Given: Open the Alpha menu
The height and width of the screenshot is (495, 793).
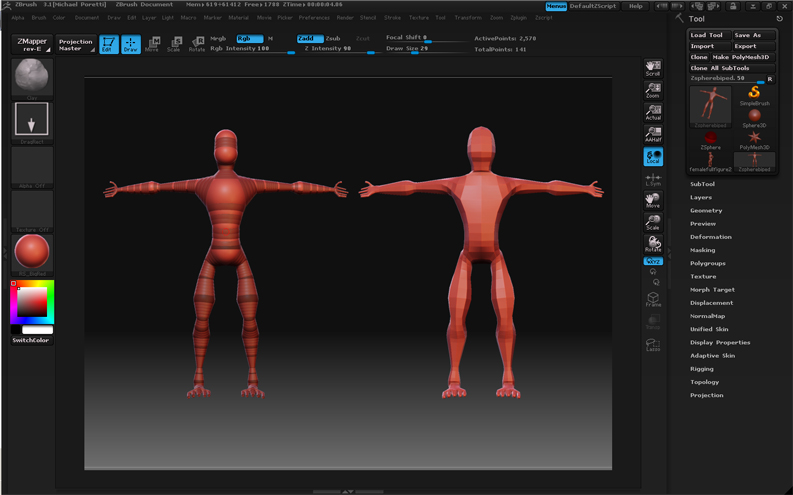Looking at the screenshot, I should coord(18,18).
